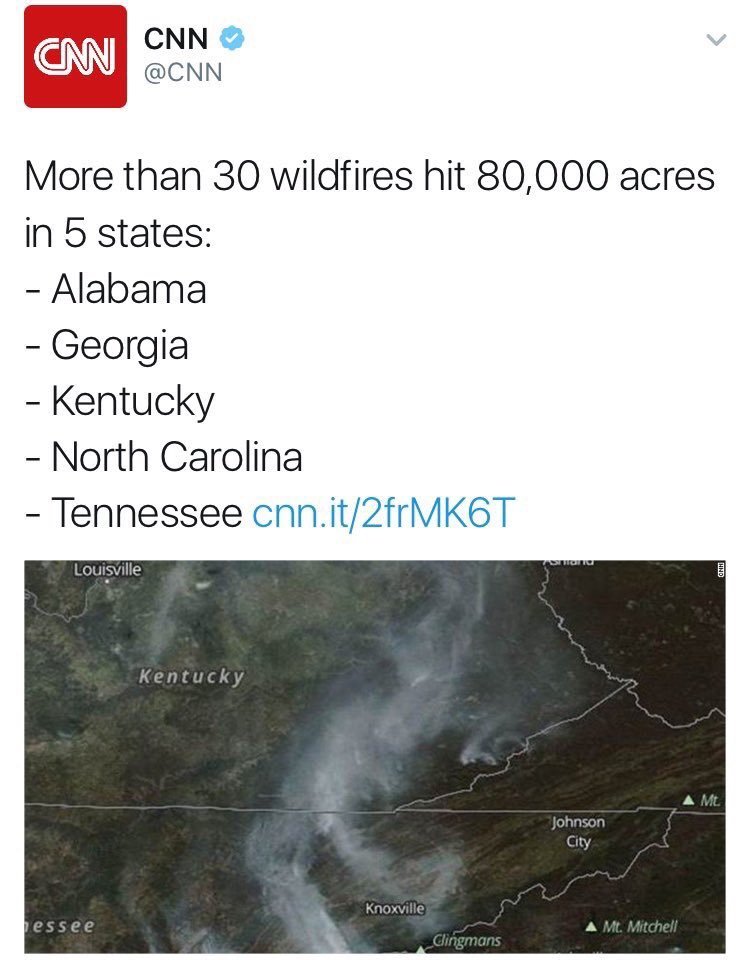Click the Clingmans label on the map
The width and height of the screenshot is (750, 960).
click(x=467, y=940)
